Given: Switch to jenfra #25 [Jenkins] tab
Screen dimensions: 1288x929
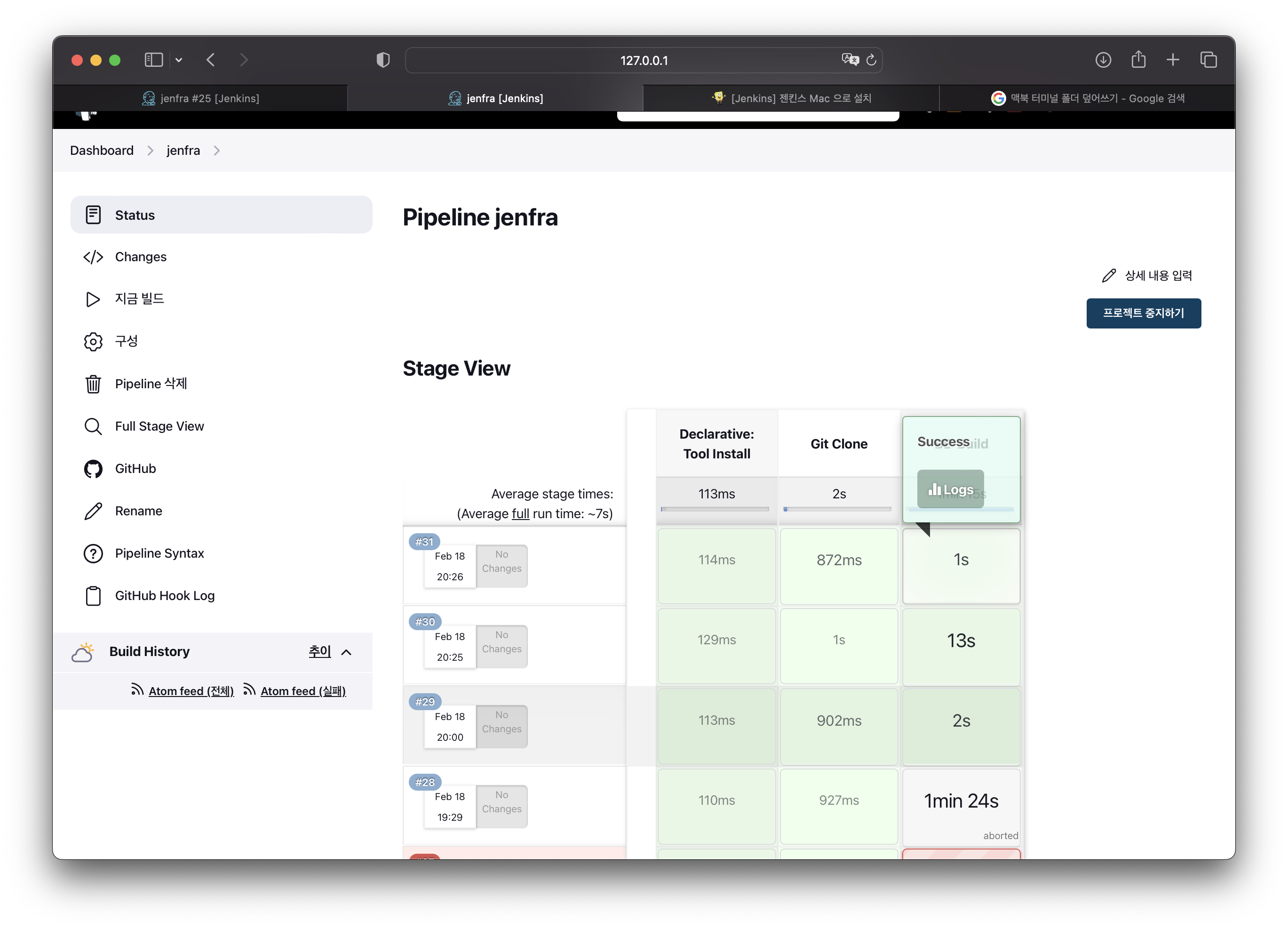Looking at the screenshot, I should (x=200, y=98).
